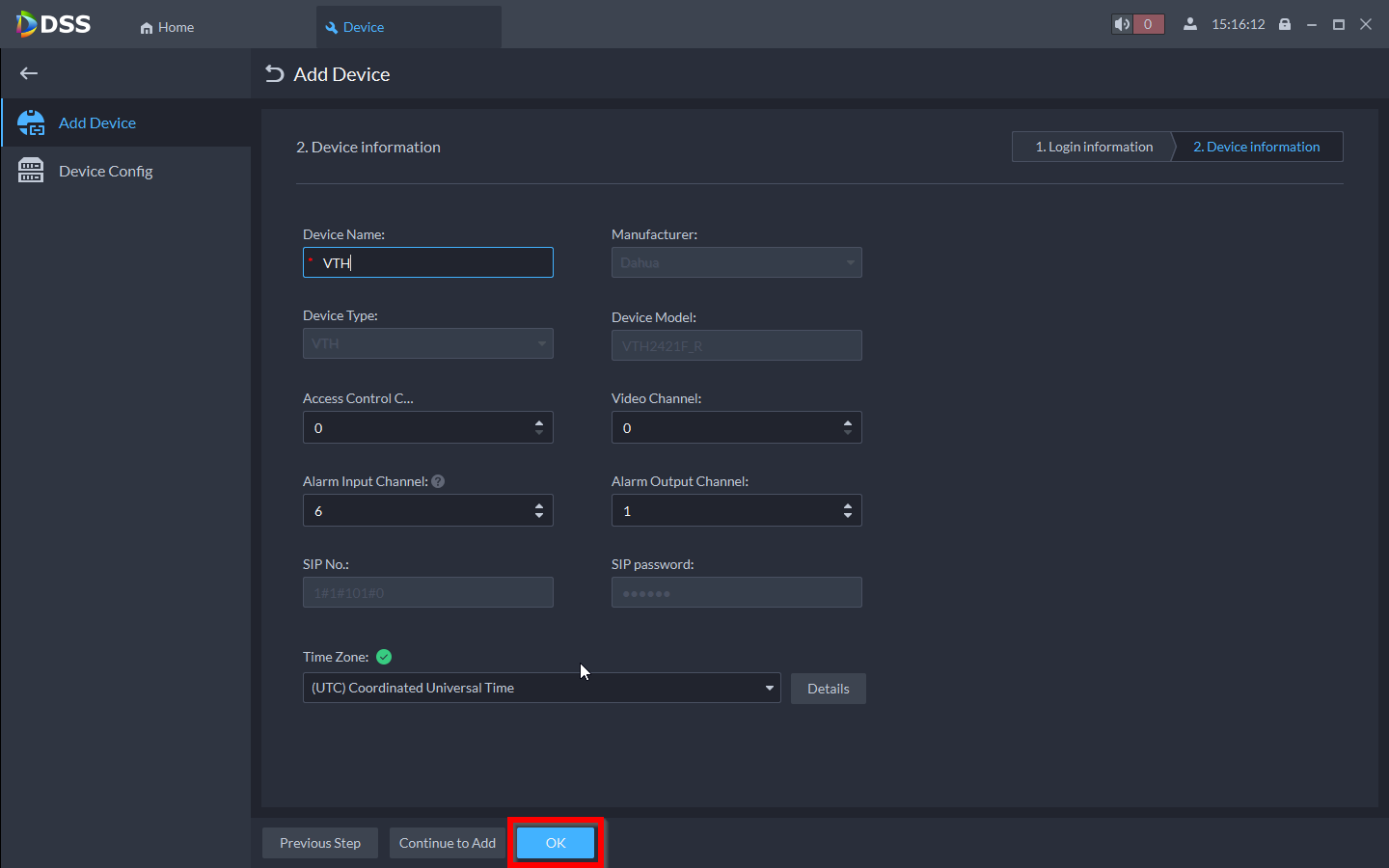Click the back arrow in sidebar
The width and height of the screenshot is (1389, 868).
pos(29,73)
